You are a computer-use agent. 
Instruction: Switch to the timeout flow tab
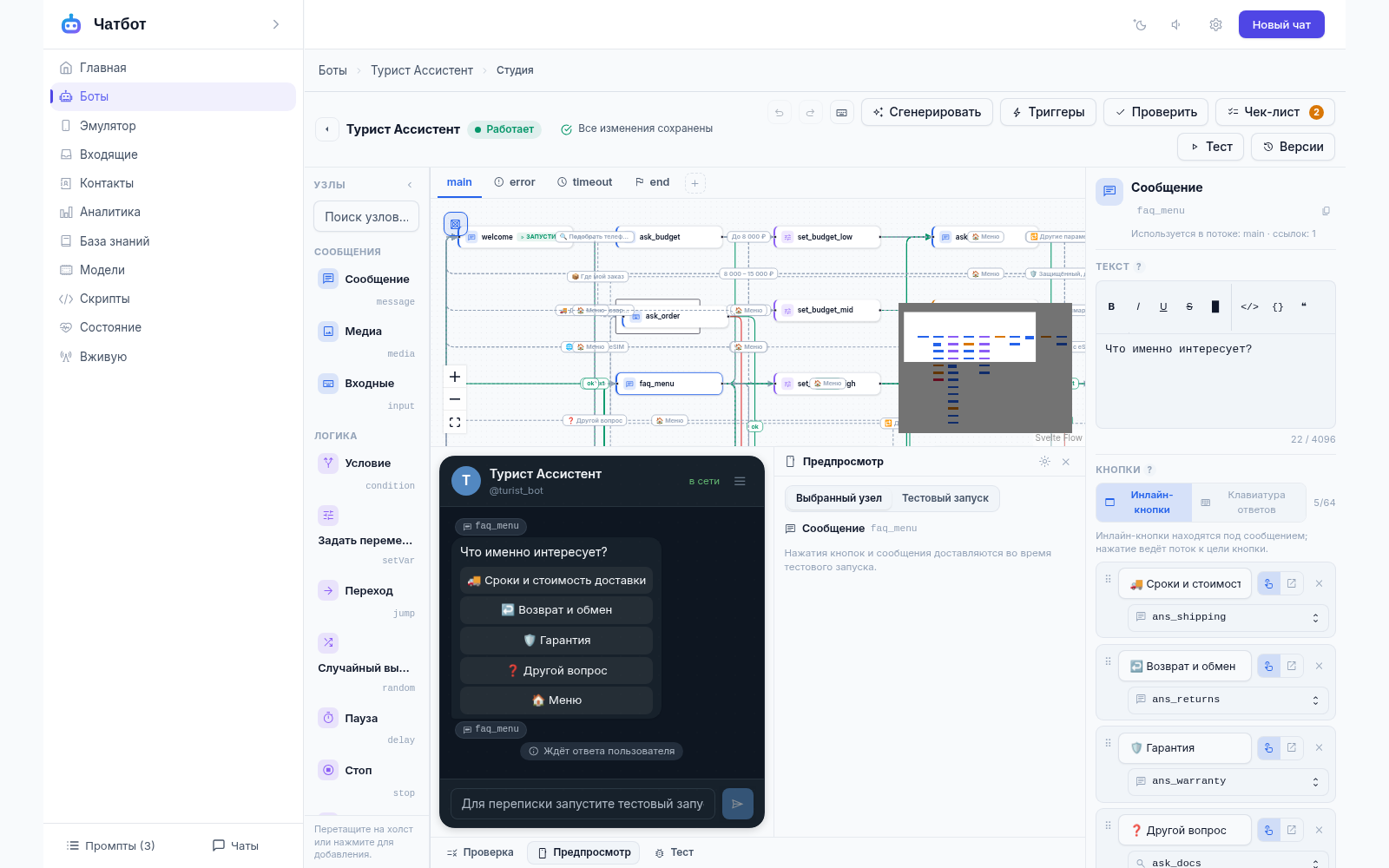(x=585, y=182)
